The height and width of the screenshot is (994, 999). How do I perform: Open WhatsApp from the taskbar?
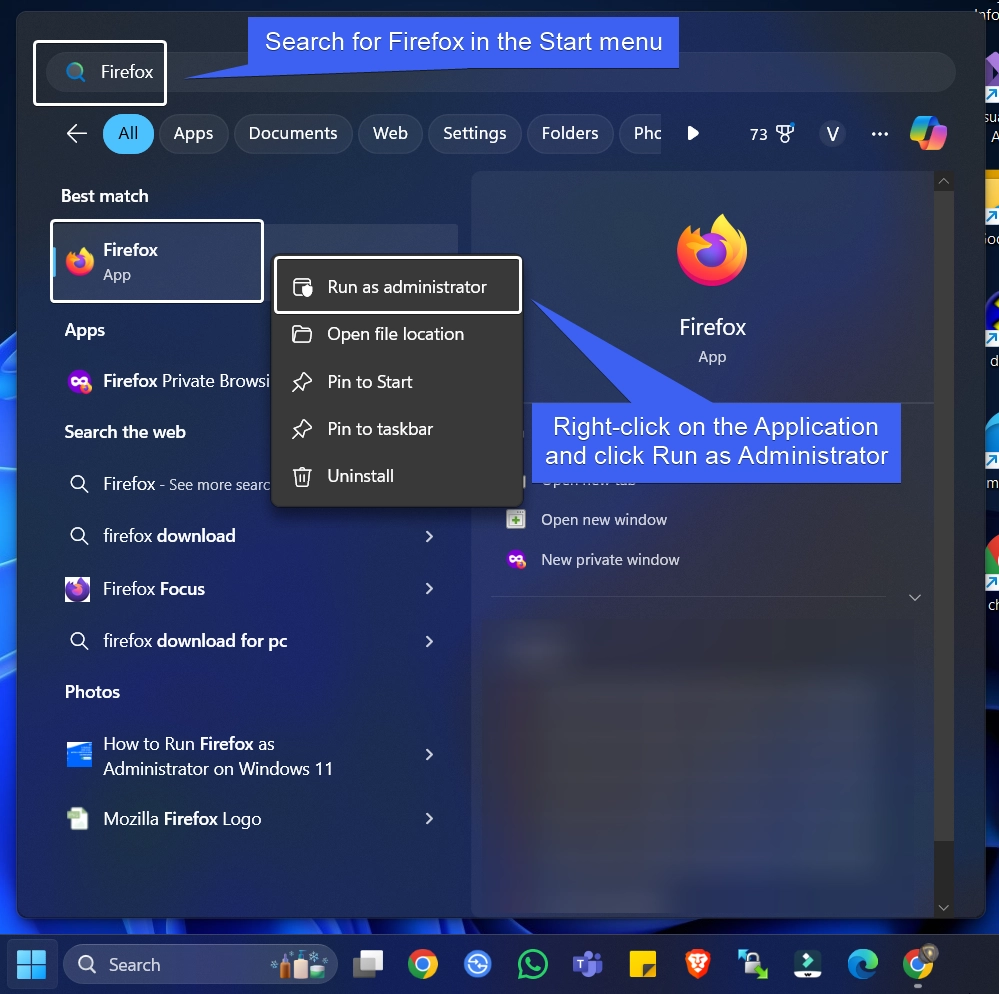533,964
